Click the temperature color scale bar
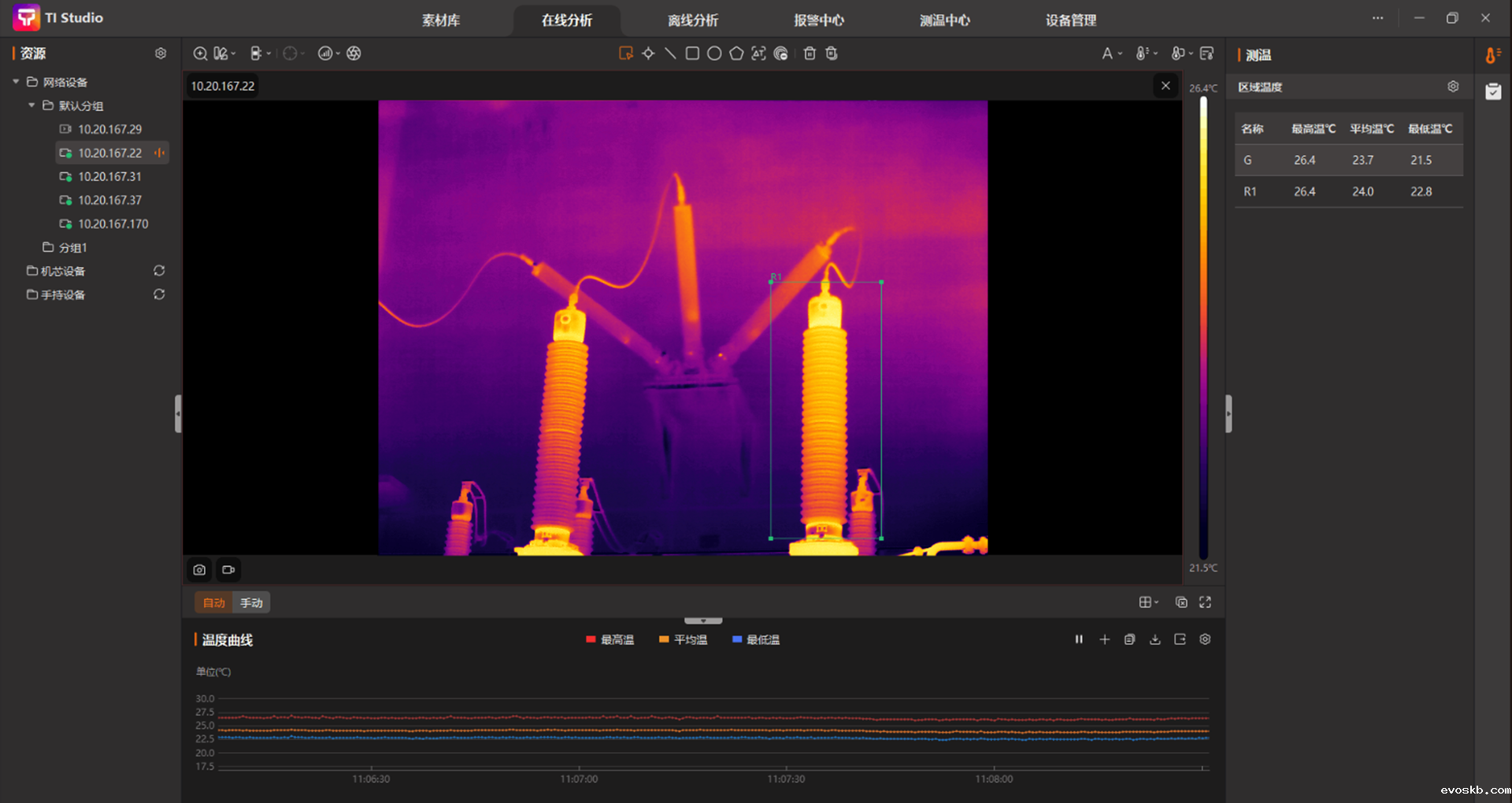This screenshot has height=803, width=1512. click(x=1203, y=327)
